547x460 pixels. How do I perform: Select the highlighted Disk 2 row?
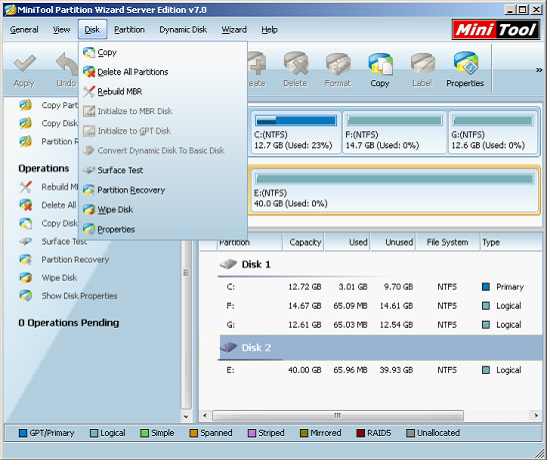tap(381, 348)
